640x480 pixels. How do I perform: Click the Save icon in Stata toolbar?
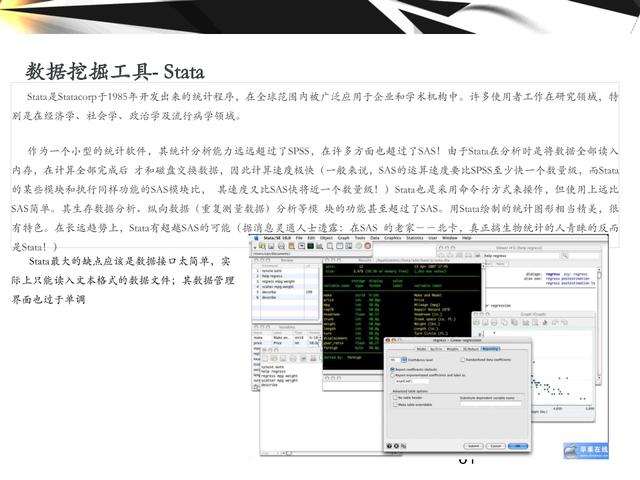[271, 246]
